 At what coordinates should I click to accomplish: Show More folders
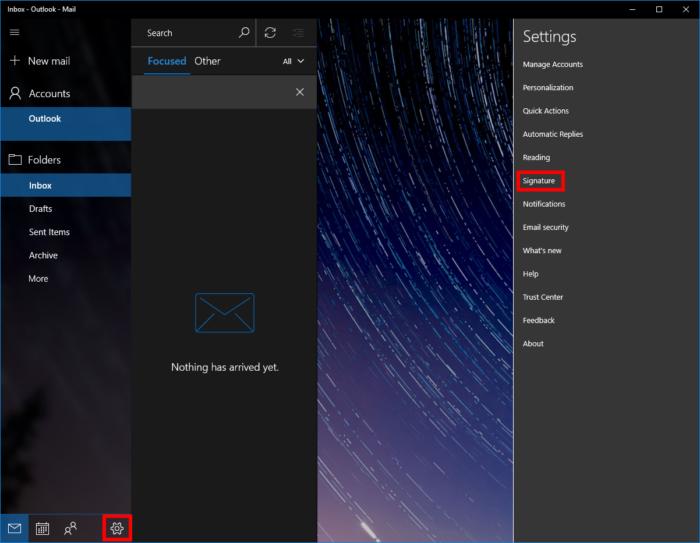(x=66, y=278)
